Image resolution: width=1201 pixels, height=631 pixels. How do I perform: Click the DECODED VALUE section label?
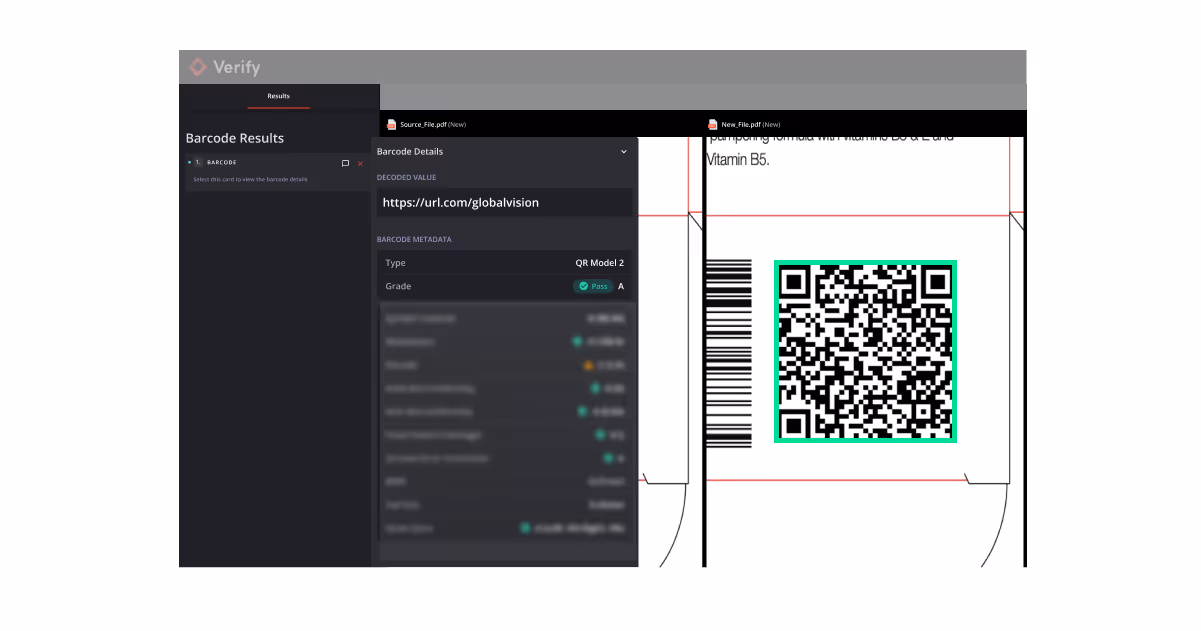pos(406,177)
